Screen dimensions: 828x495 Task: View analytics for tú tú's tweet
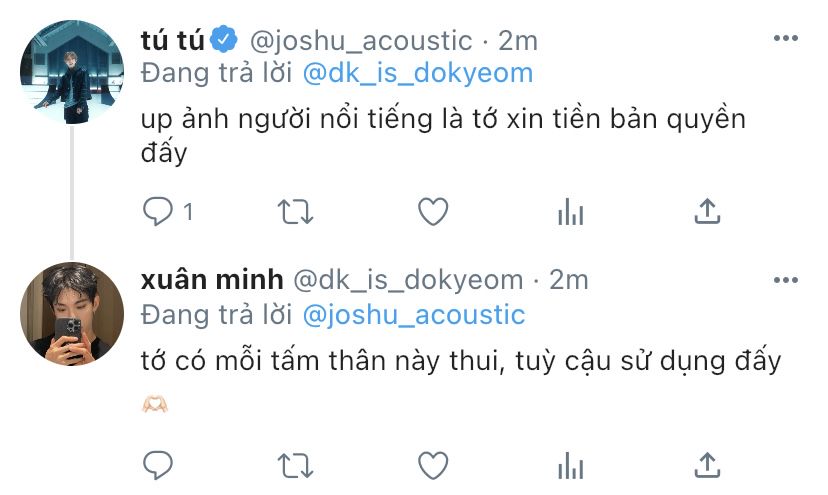(570, 211)
